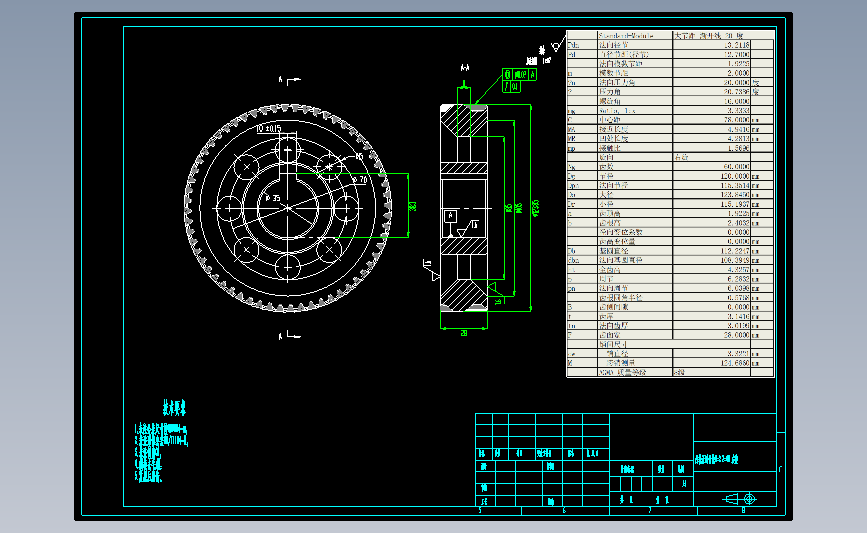This screenshot has height=533, width=867.
Task: Click the cyan technical requirements heading
Action: (x=174, y=408)
